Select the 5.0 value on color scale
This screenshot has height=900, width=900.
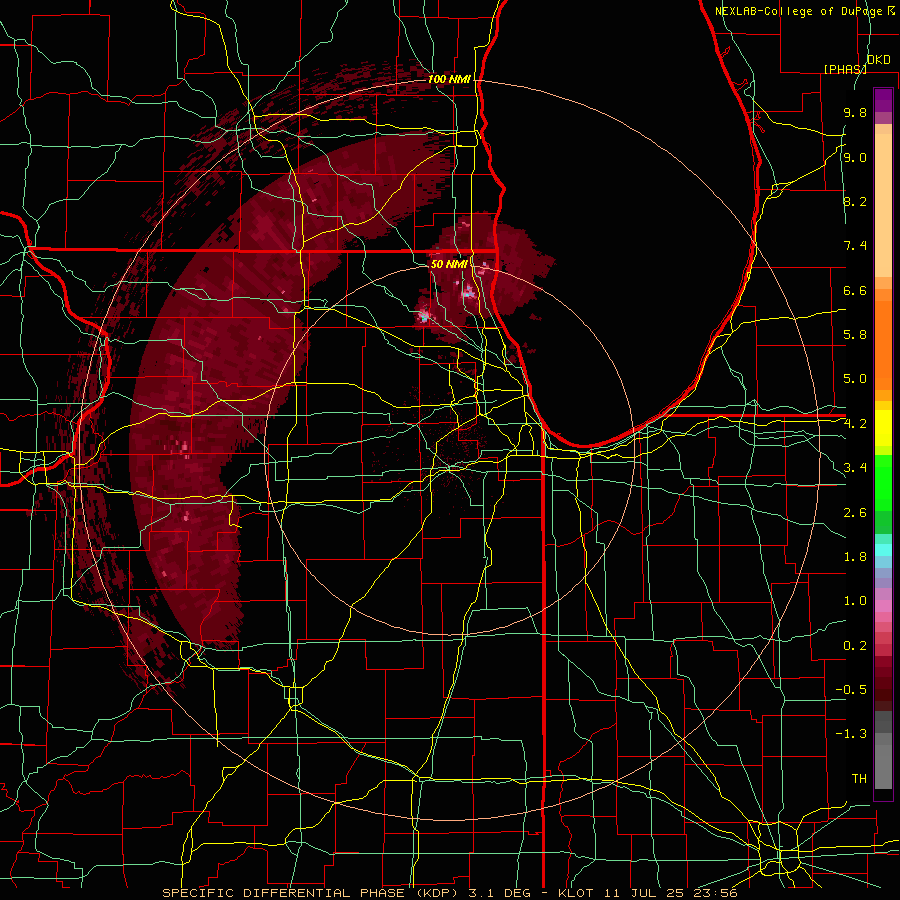tap(855, 379)
